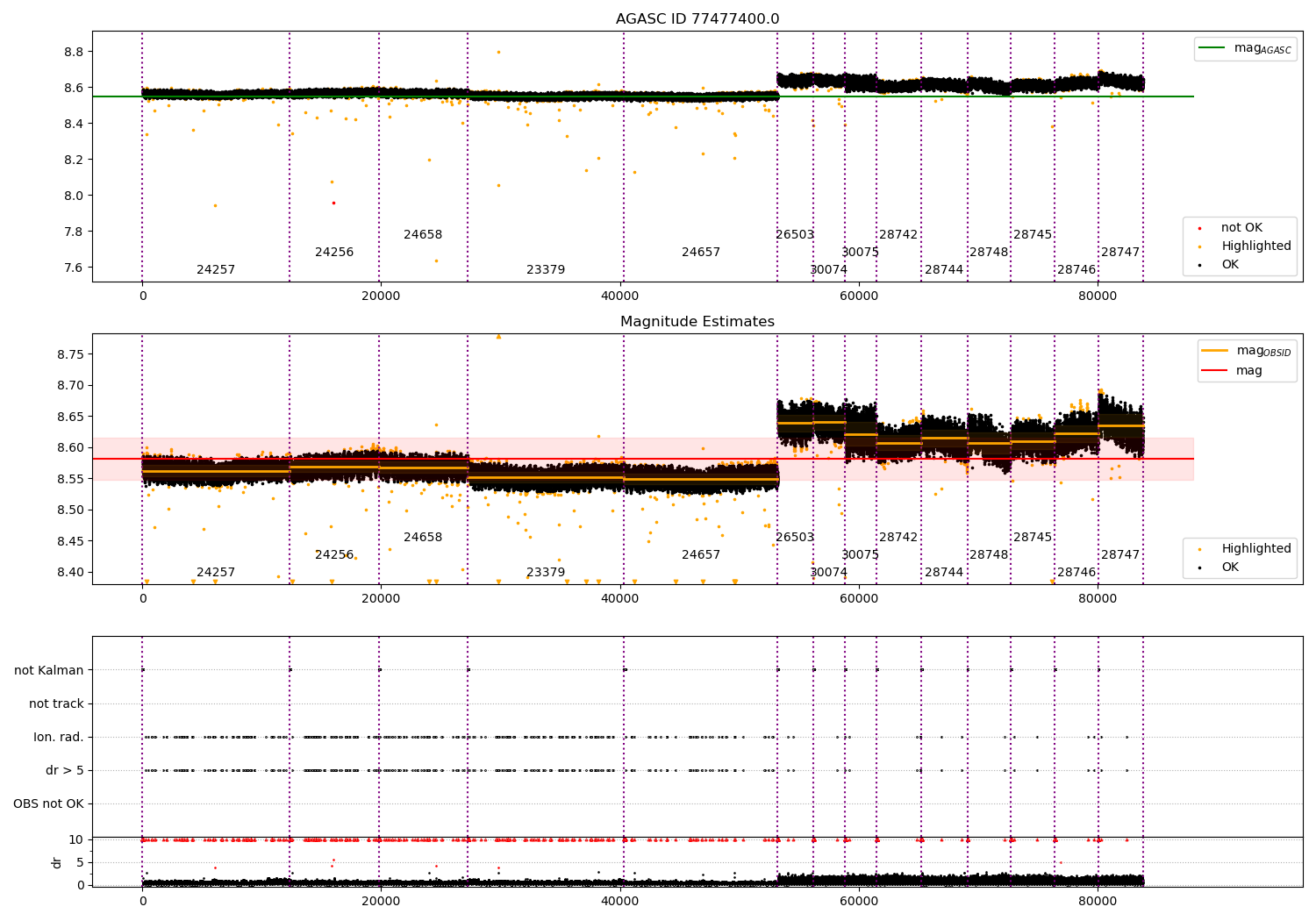Click the 'not track' row label
Screen dimensions: 1316x921
(x=56, y=704)
